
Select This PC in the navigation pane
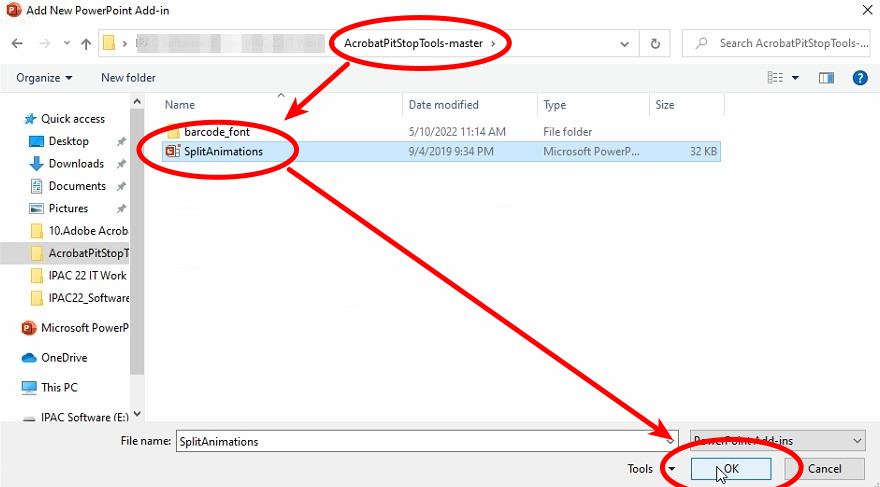59,387
